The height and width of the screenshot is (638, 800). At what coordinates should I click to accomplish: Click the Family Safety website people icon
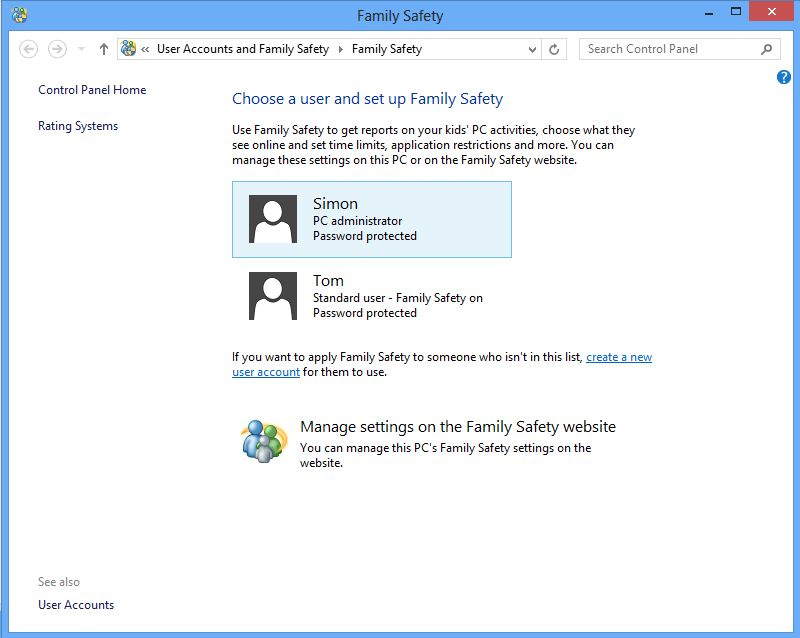pyautogui.click(x=263, y=441)
